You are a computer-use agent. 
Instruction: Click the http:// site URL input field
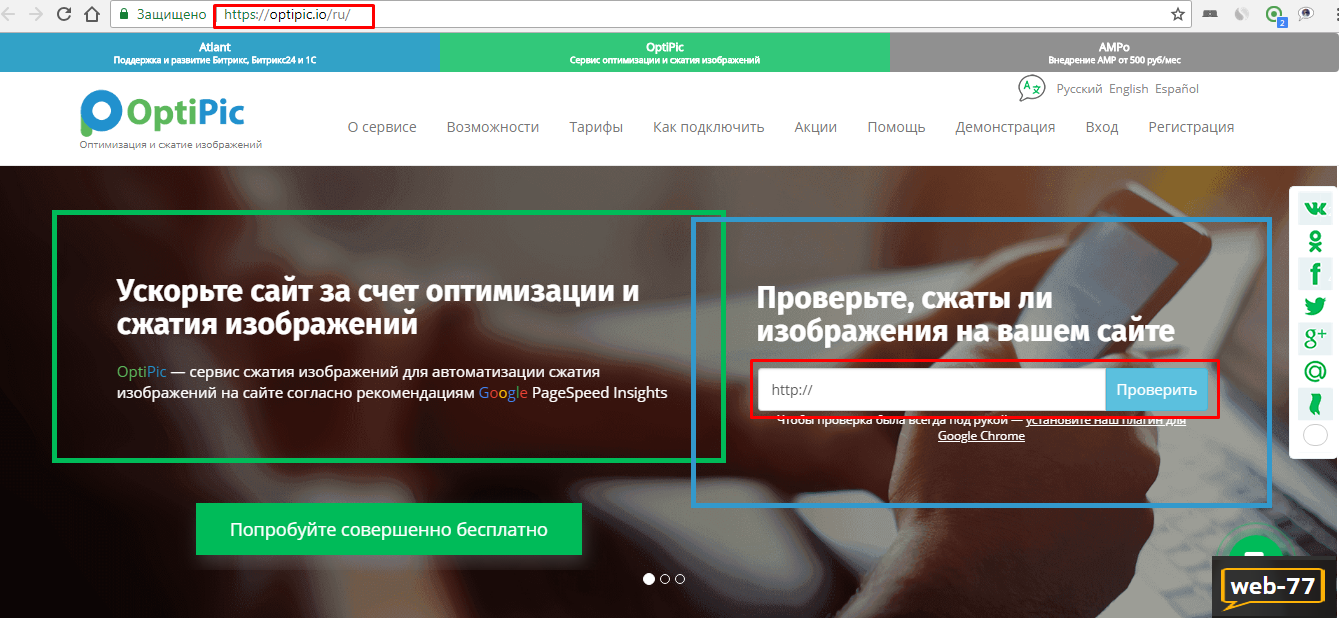(x=932, y=390)
